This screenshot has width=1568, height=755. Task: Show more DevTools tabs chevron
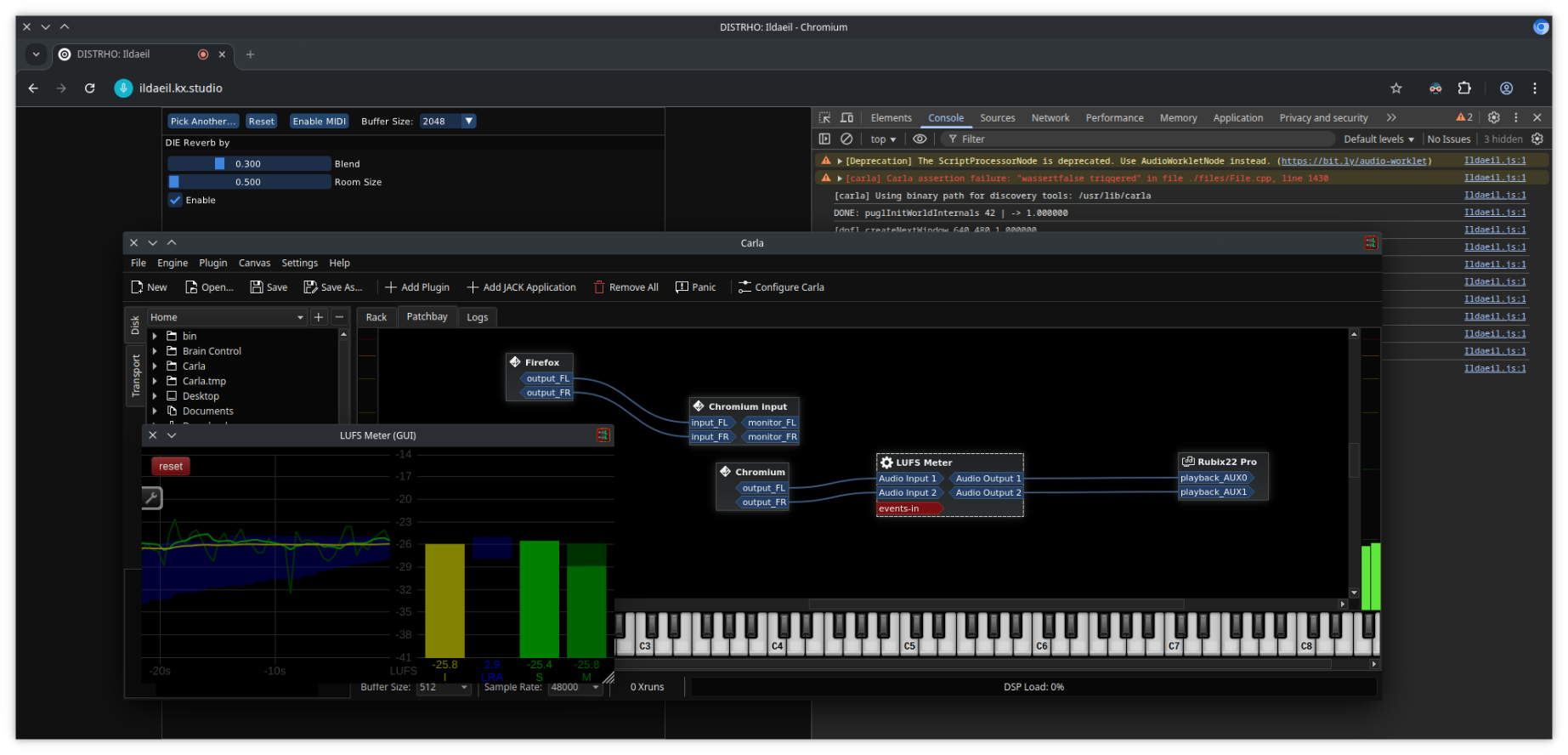point(1391,117)
